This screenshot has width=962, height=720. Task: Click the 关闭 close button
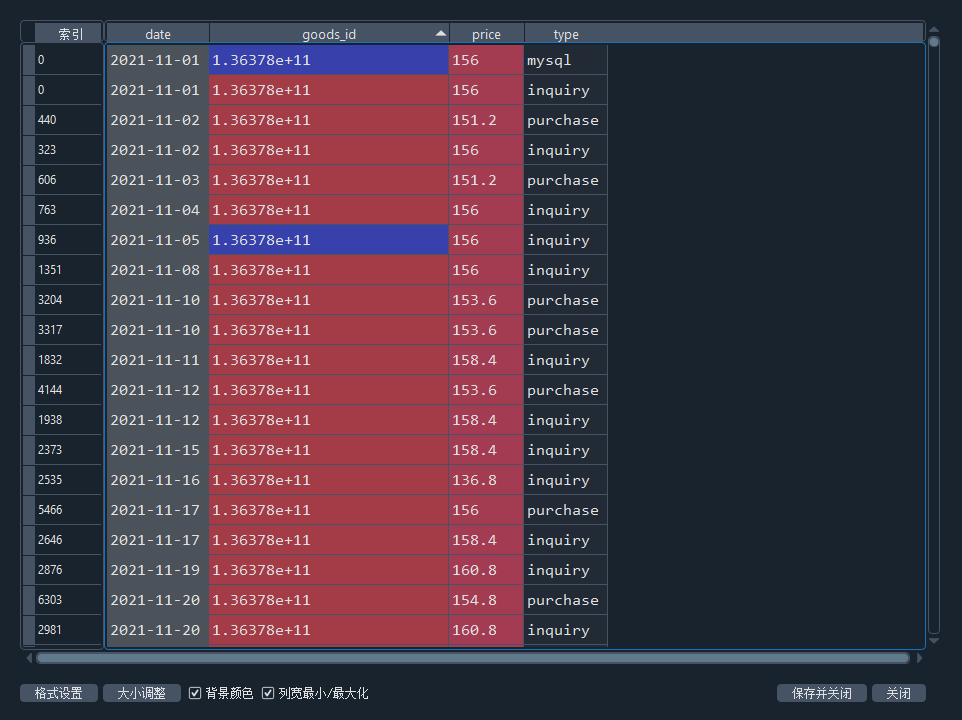tap(897, 692)
